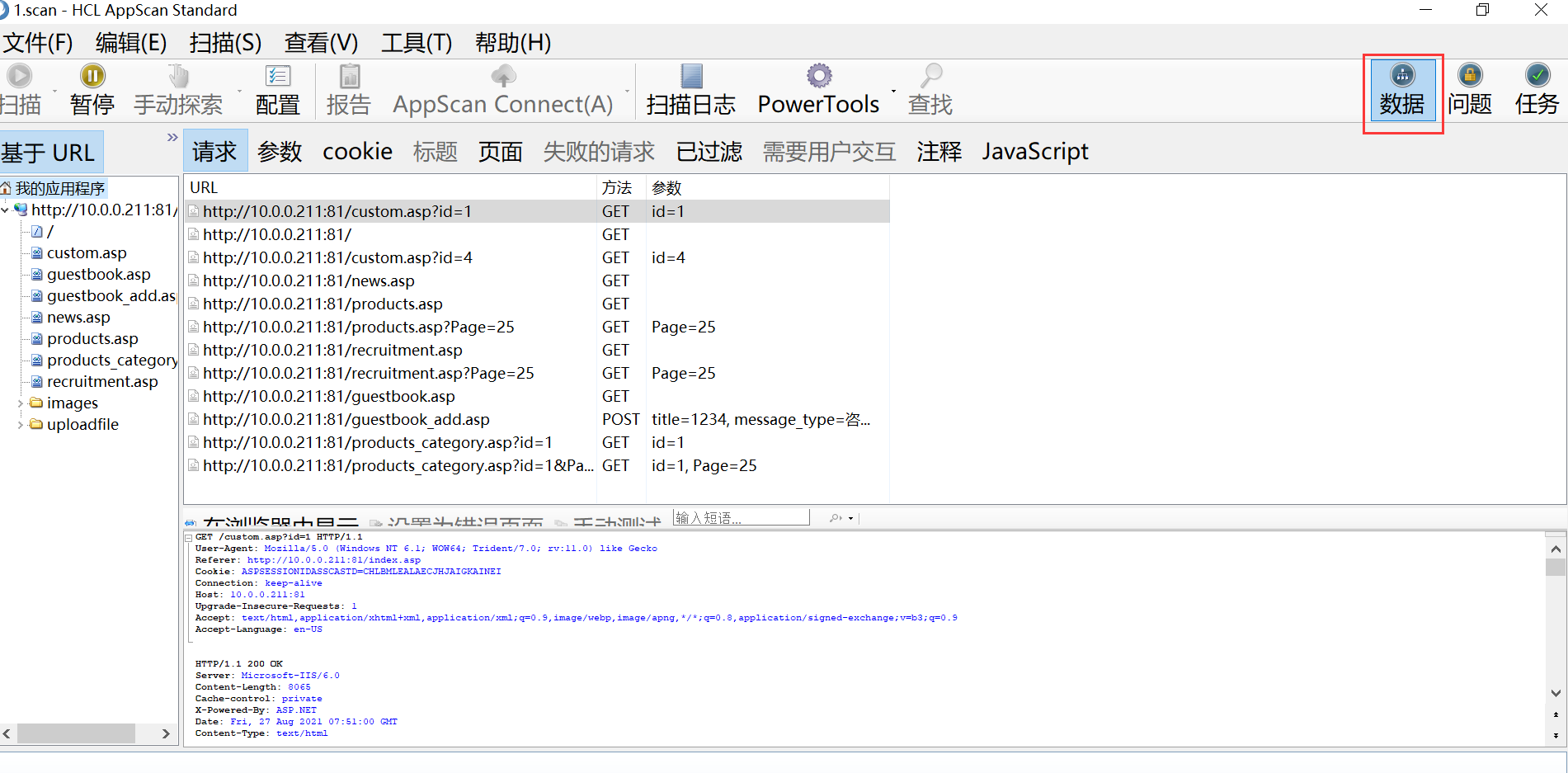The width and height of the screenshot is (1568, 773).
Task: Click the request row icon for news.asp
Action: click(x=193, y=280)
